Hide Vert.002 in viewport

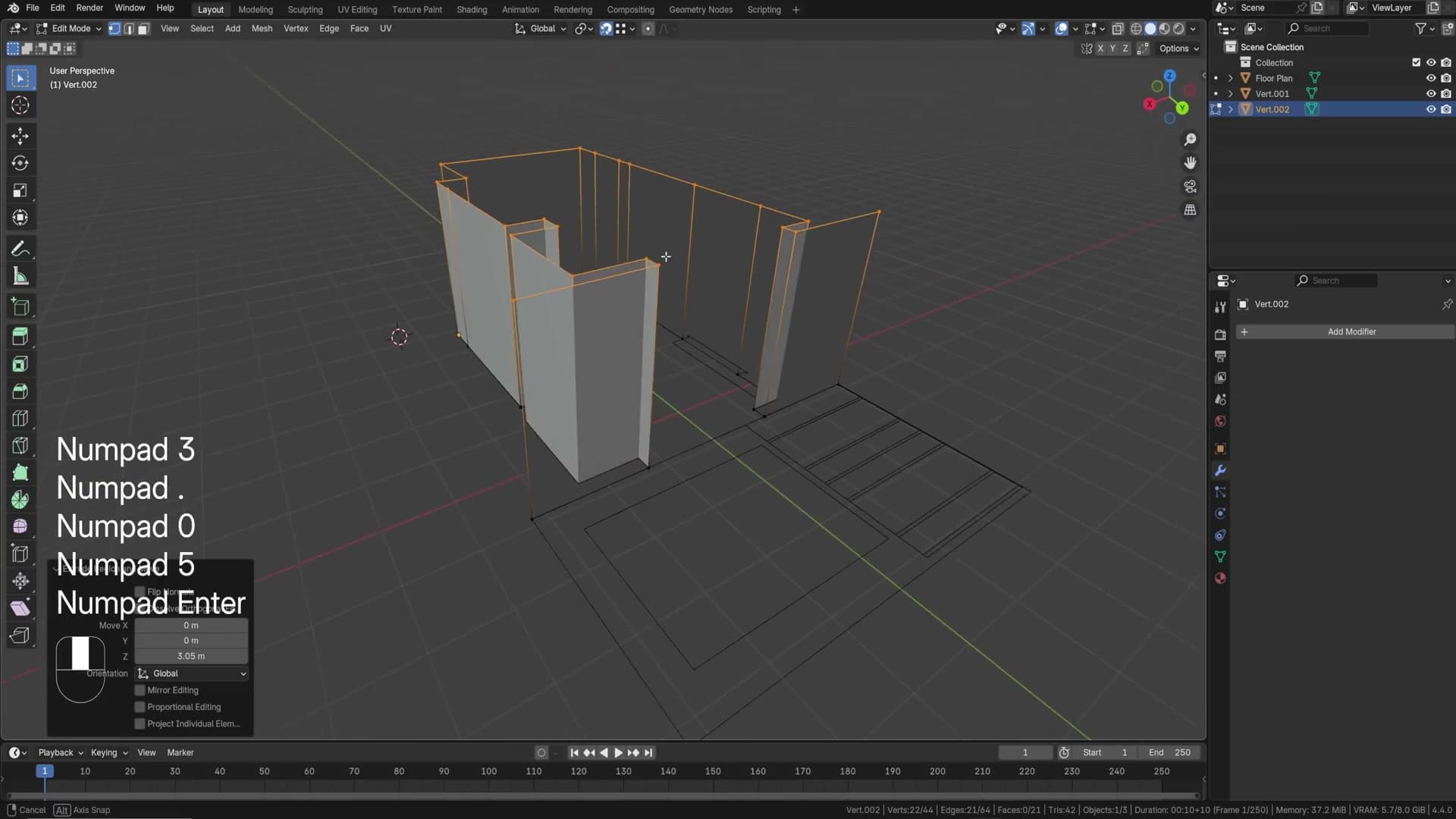point(1431,109)
